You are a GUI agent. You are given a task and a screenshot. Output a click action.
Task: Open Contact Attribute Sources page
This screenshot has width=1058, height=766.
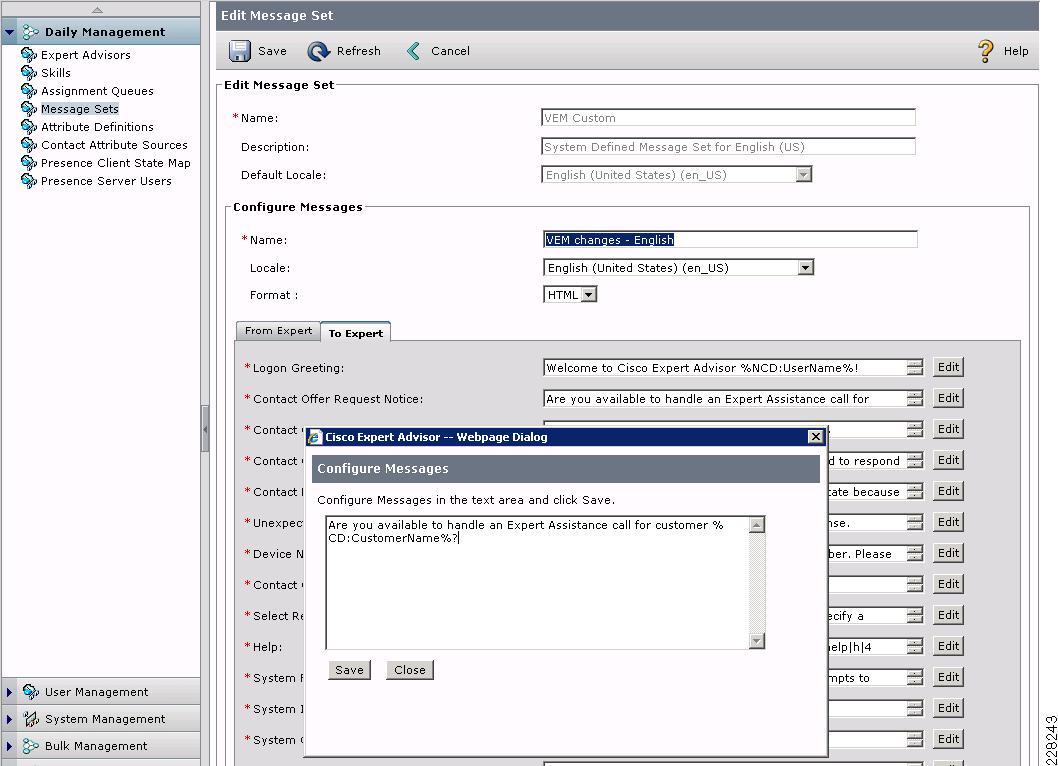click(x=114, y=144)
